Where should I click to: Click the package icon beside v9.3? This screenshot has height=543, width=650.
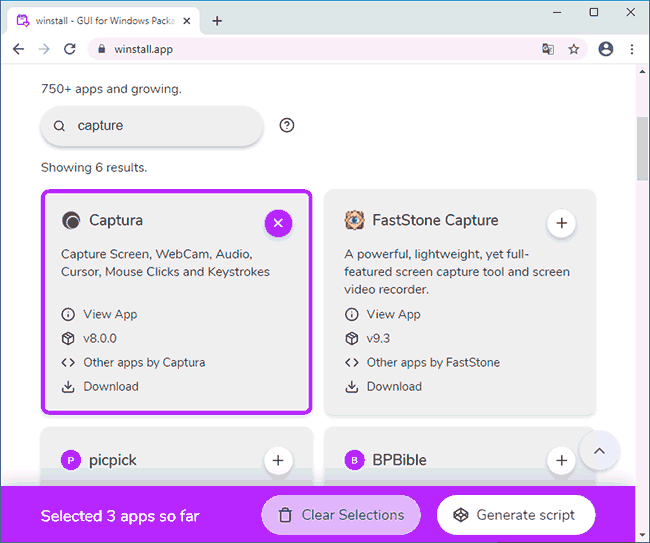[352, 338]
